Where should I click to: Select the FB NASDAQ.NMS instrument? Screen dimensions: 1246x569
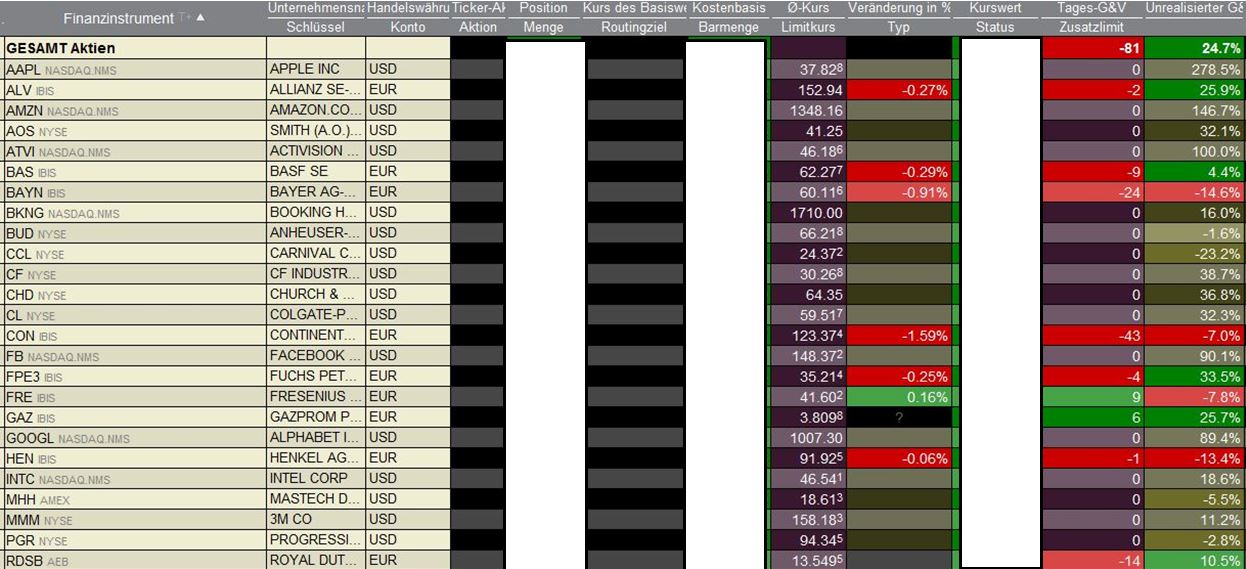pos(134,356)
